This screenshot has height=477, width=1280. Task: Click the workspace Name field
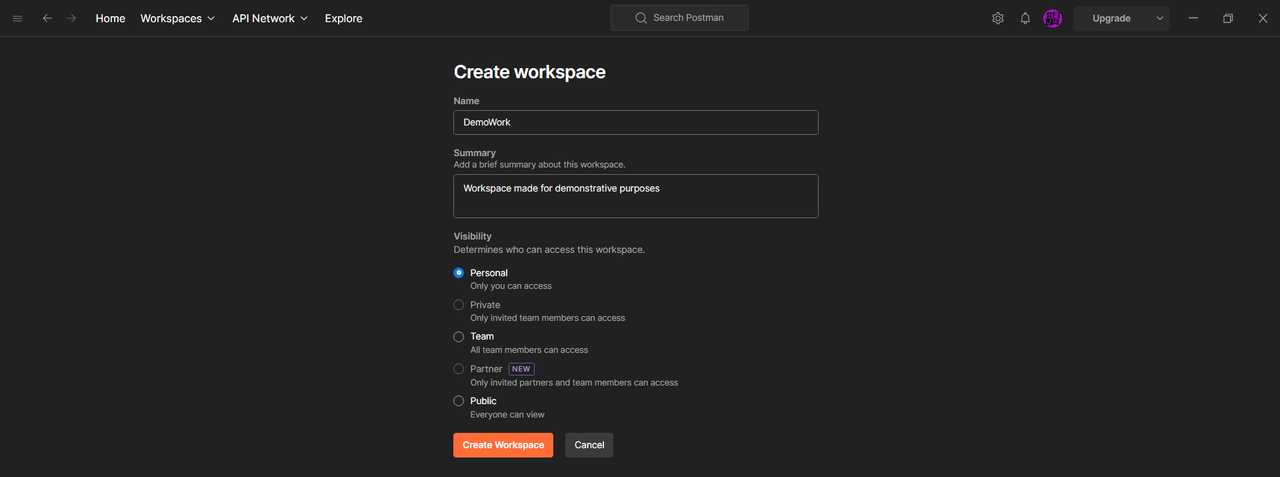click(x=636, y=122)
